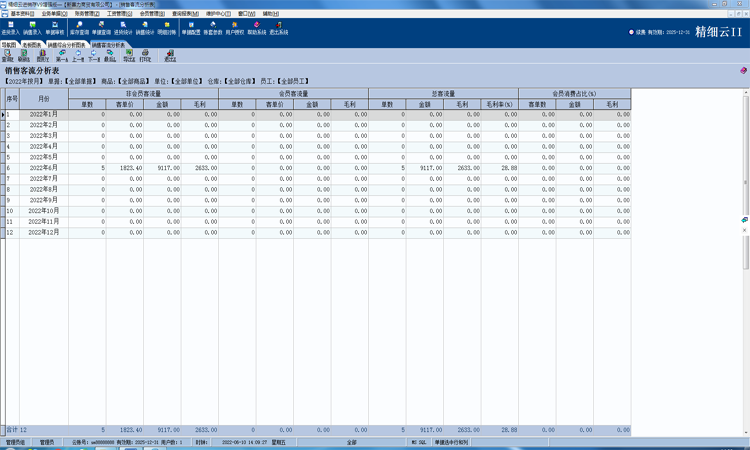
Task: Open the 会员管理 menu
Action: 152,14
